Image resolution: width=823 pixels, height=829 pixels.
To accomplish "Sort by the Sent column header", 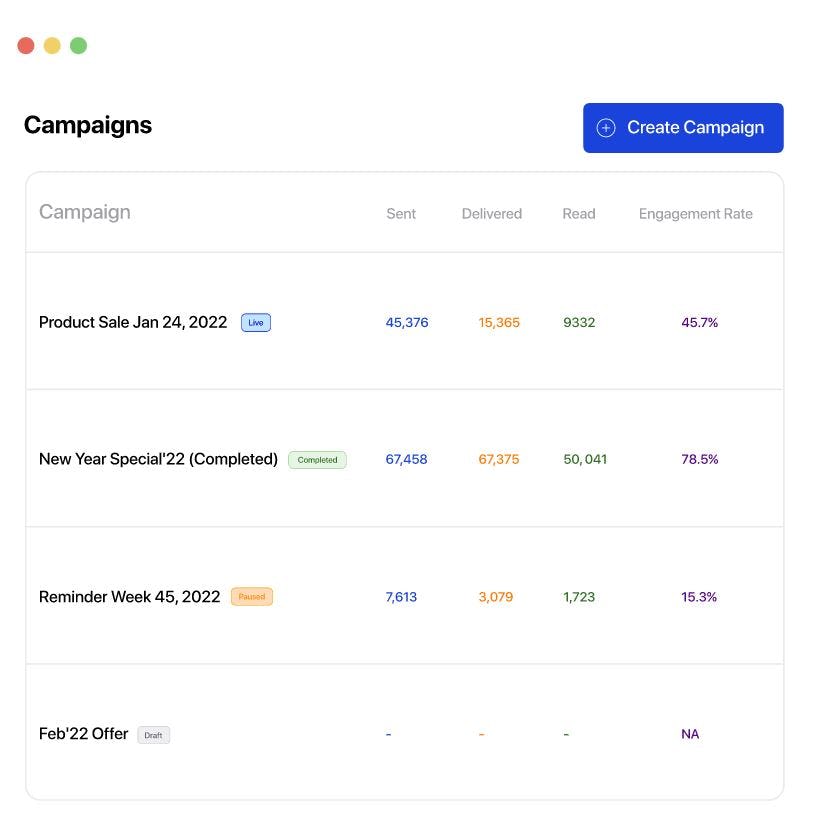I will 401,213.
